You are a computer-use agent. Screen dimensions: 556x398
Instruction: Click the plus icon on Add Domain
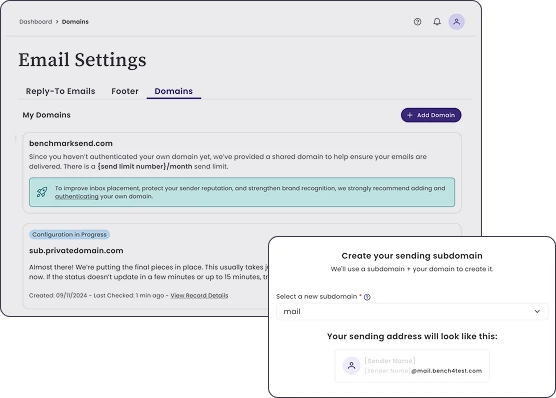pyautogui.click(x=410, y=115)
